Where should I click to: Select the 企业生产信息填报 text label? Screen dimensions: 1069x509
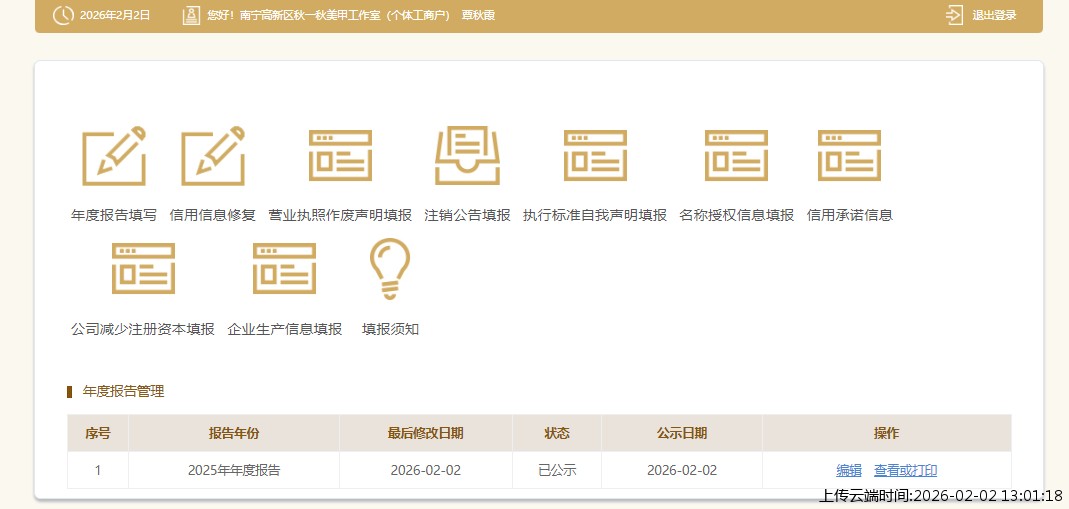pos(284,329)
